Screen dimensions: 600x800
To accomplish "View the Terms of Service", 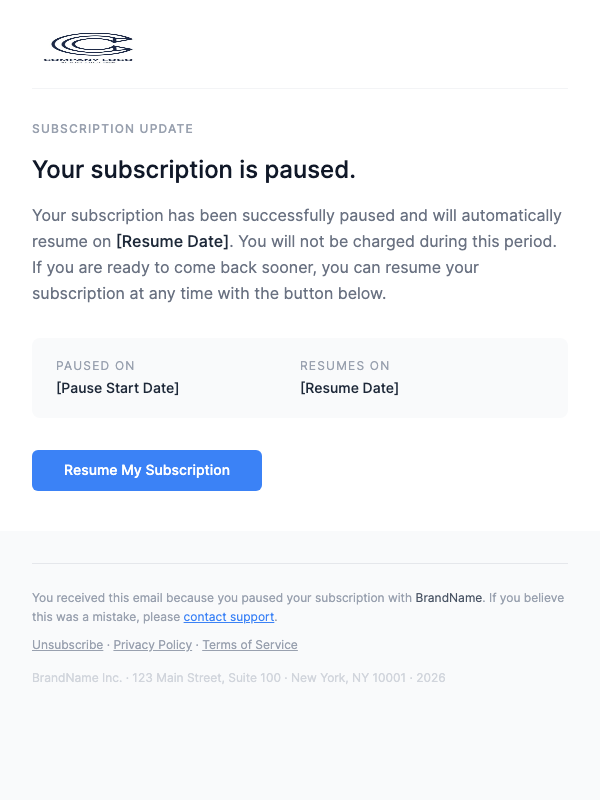I will (x=249, y=645).
